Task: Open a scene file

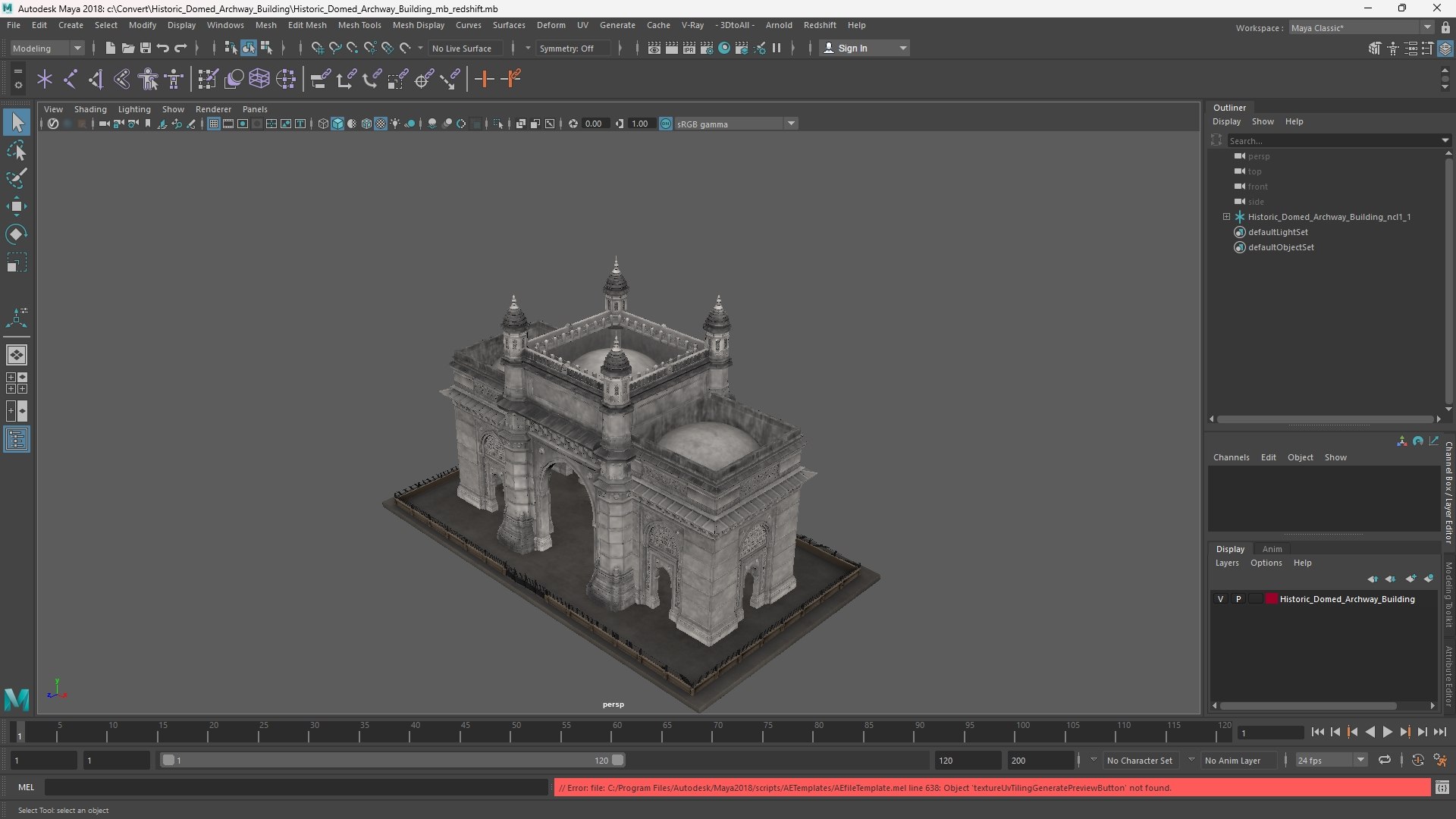Action: click(x=127, y=48)
